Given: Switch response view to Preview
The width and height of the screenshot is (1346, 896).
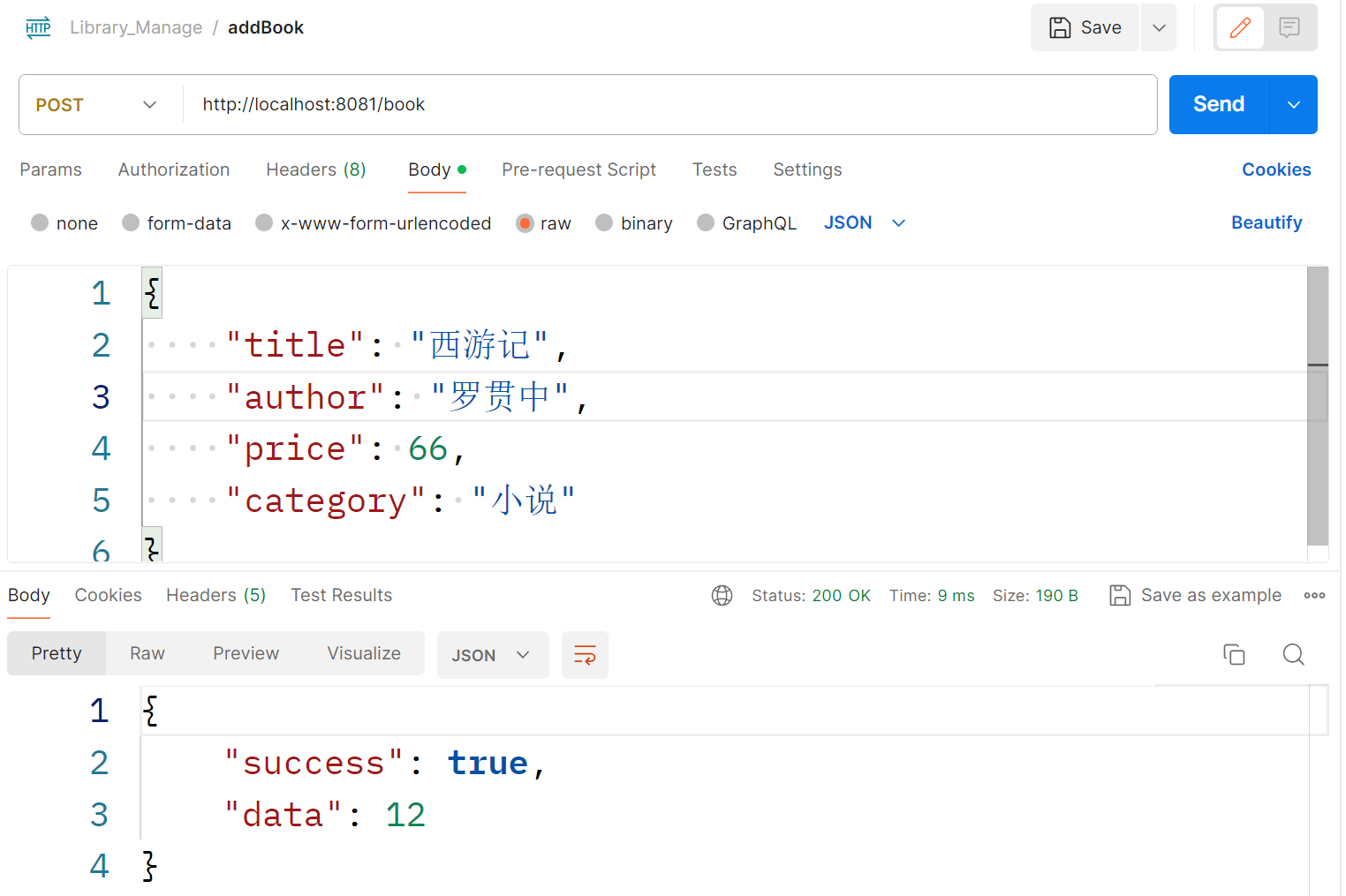Looking at the screenshot, I should tap(246, 653).
